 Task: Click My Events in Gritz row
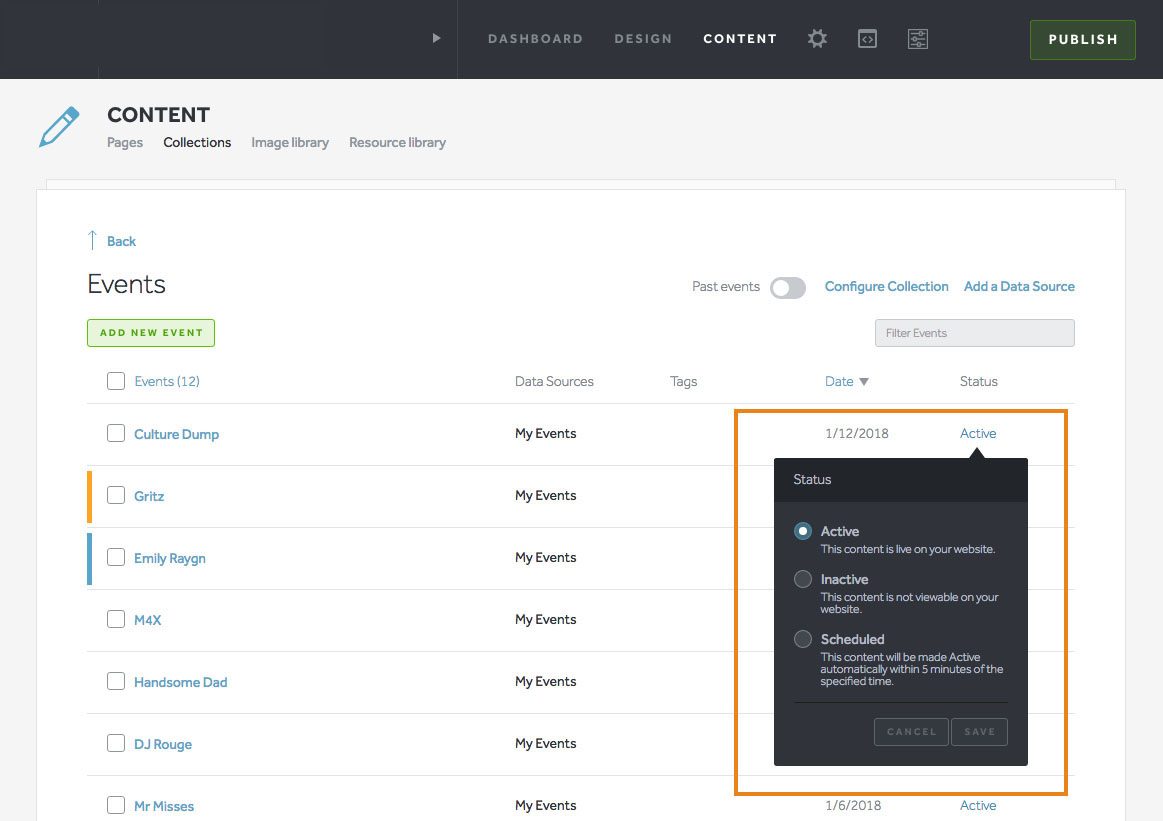pos(545,495)
